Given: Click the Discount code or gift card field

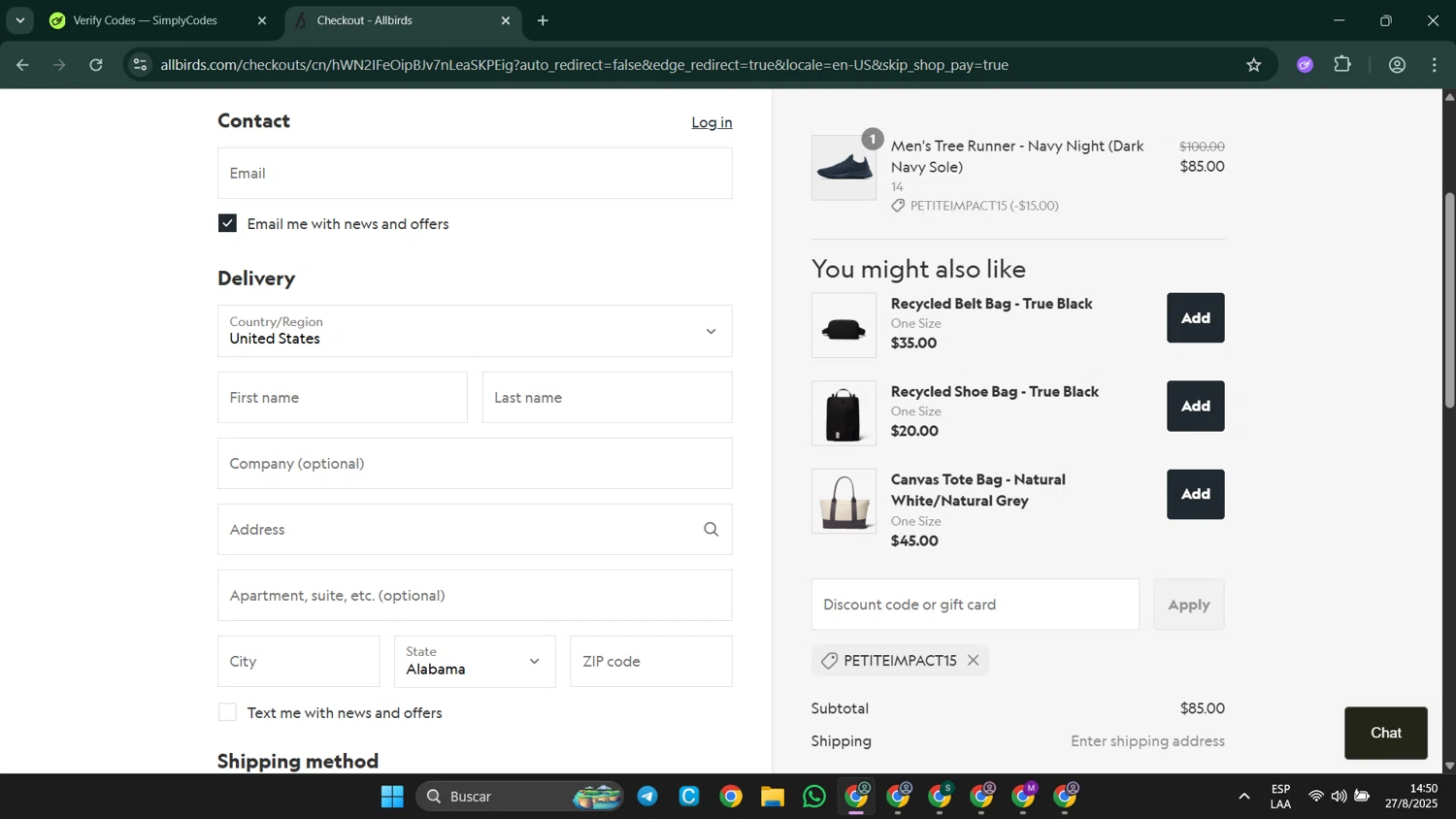Looking at the screenshot, I should pos(976,605).
